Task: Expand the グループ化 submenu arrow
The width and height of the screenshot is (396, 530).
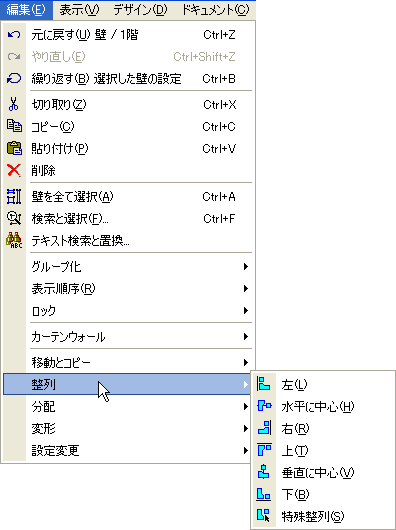Action: (x=246, y=267)
